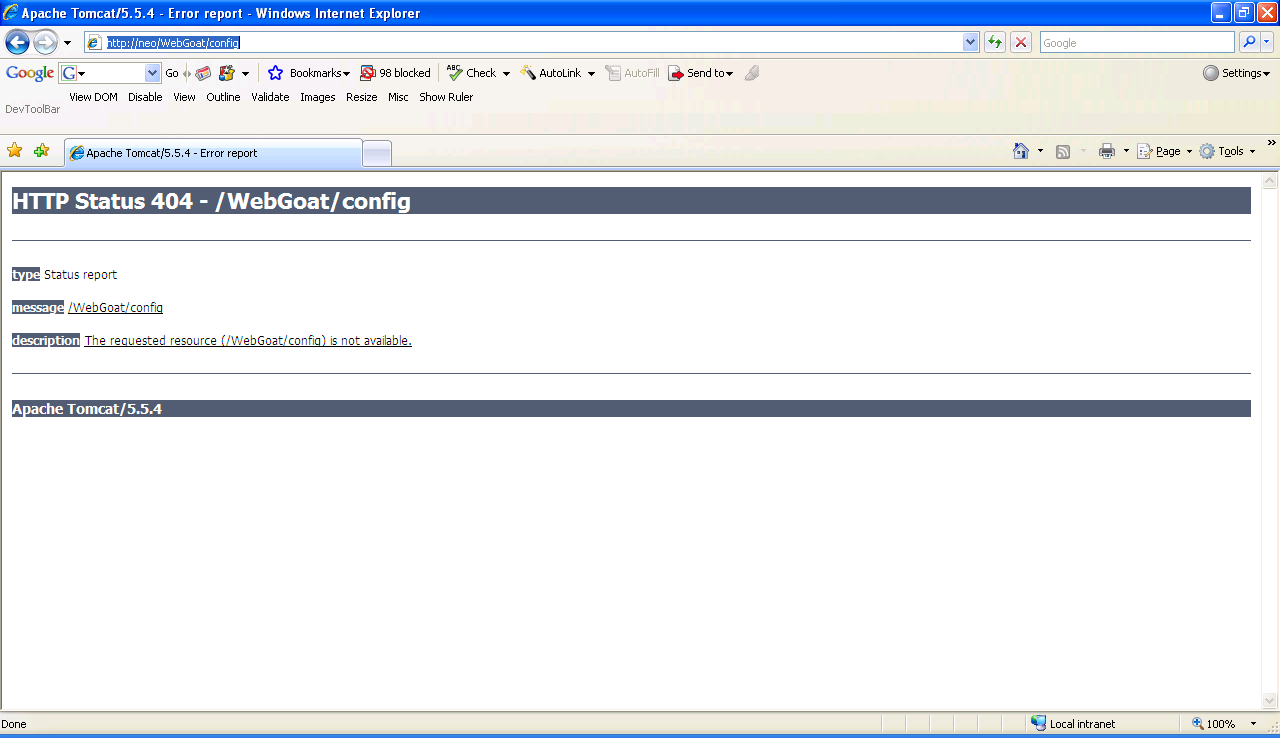The width and height of the screenshot is (1280, 738).
Task: Open the Page dropdown menu
Action: pos(1165,151)
